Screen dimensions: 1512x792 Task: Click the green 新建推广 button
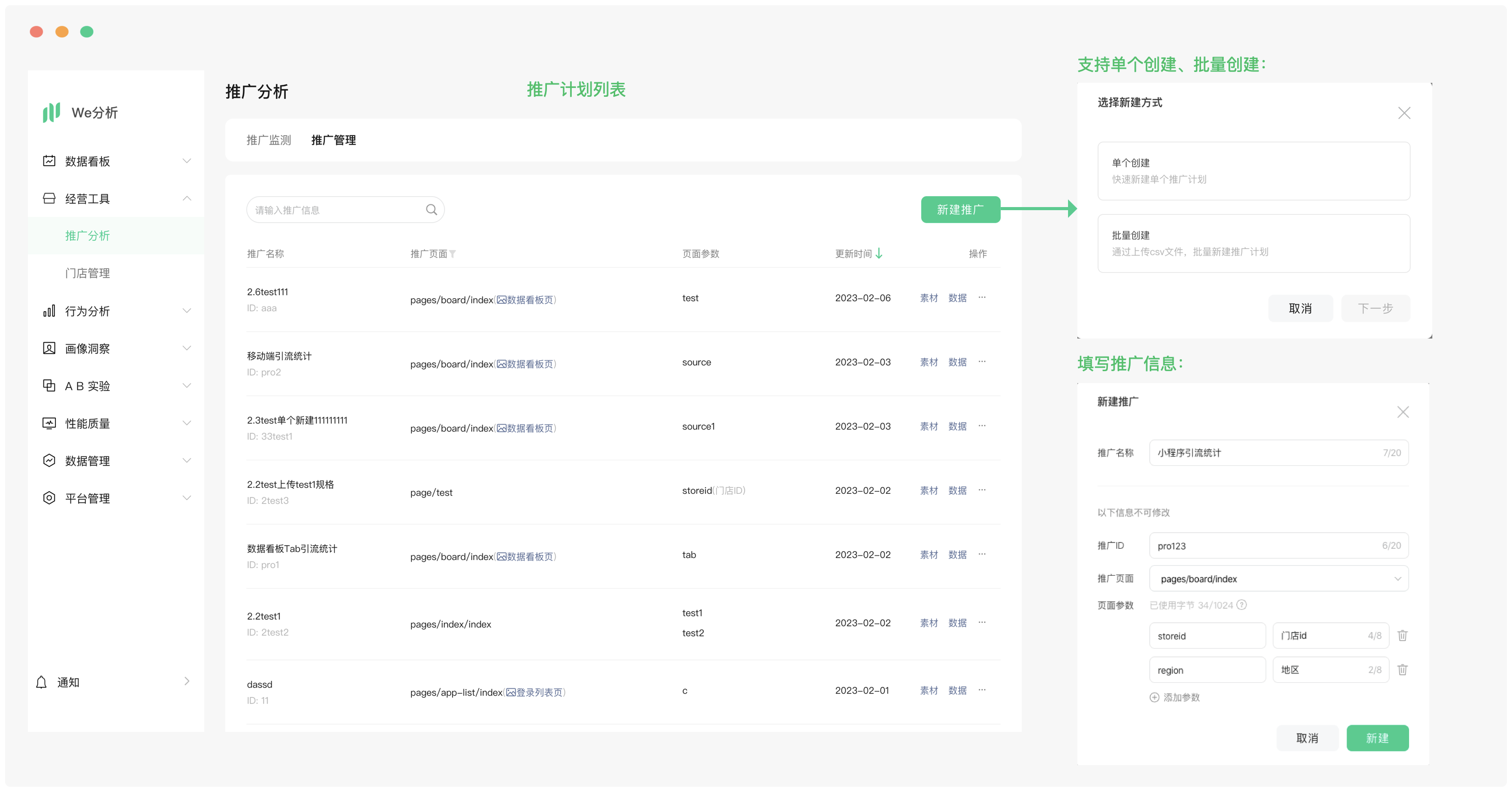(x=960, y=210)
